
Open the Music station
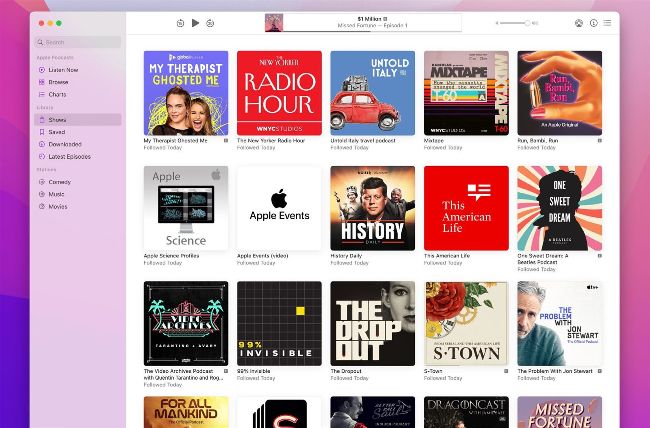pos(57,194)
